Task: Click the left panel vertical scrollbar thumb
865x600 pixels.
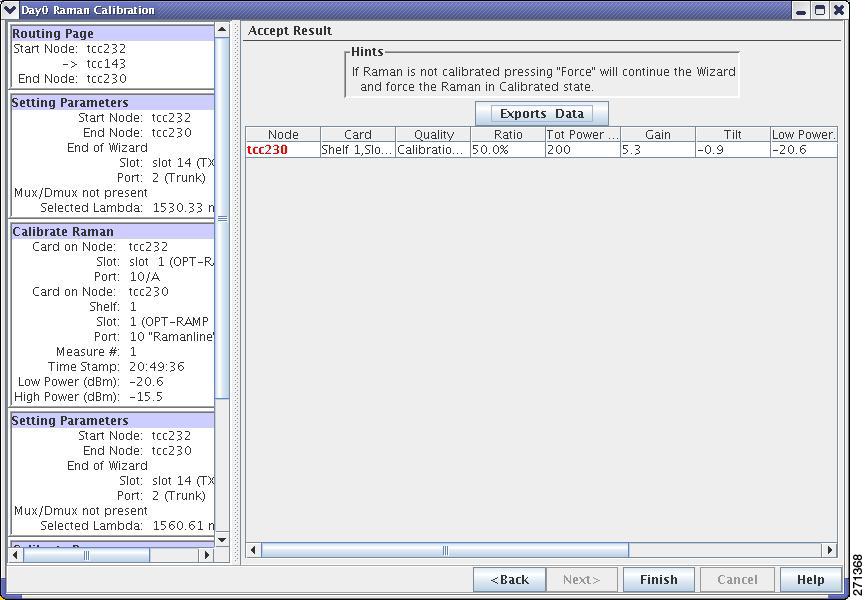Action: coord(222,218)
